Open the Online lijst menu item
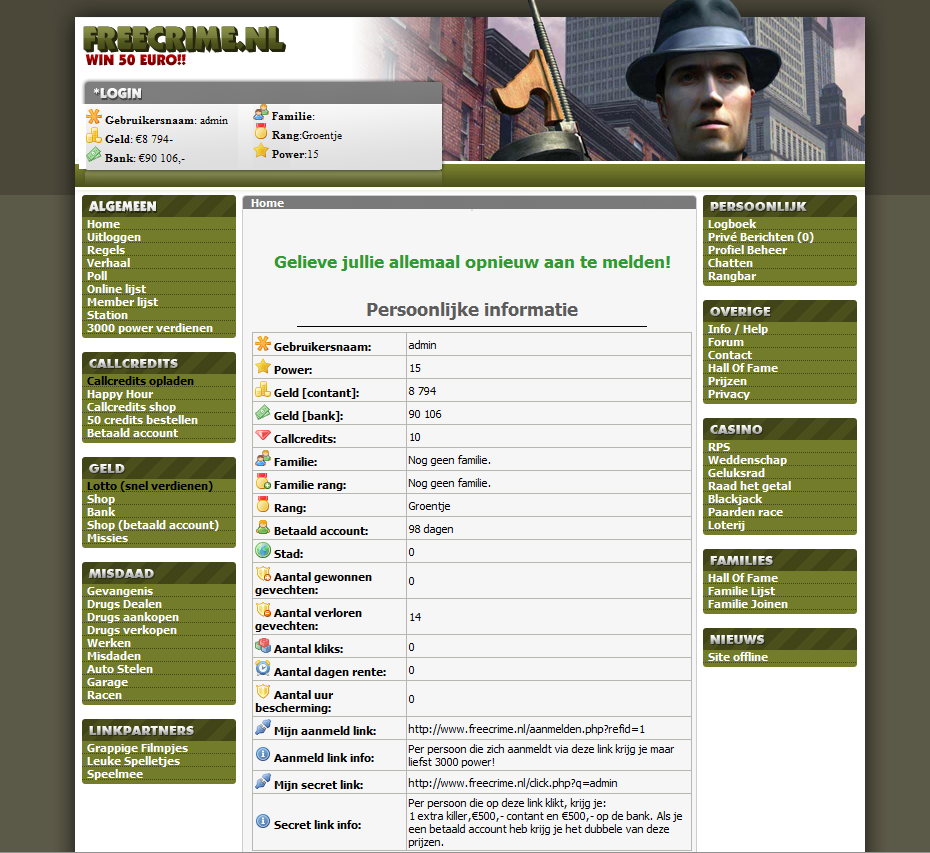The height and width of the screenshot is (853, 930). (116, 289)
